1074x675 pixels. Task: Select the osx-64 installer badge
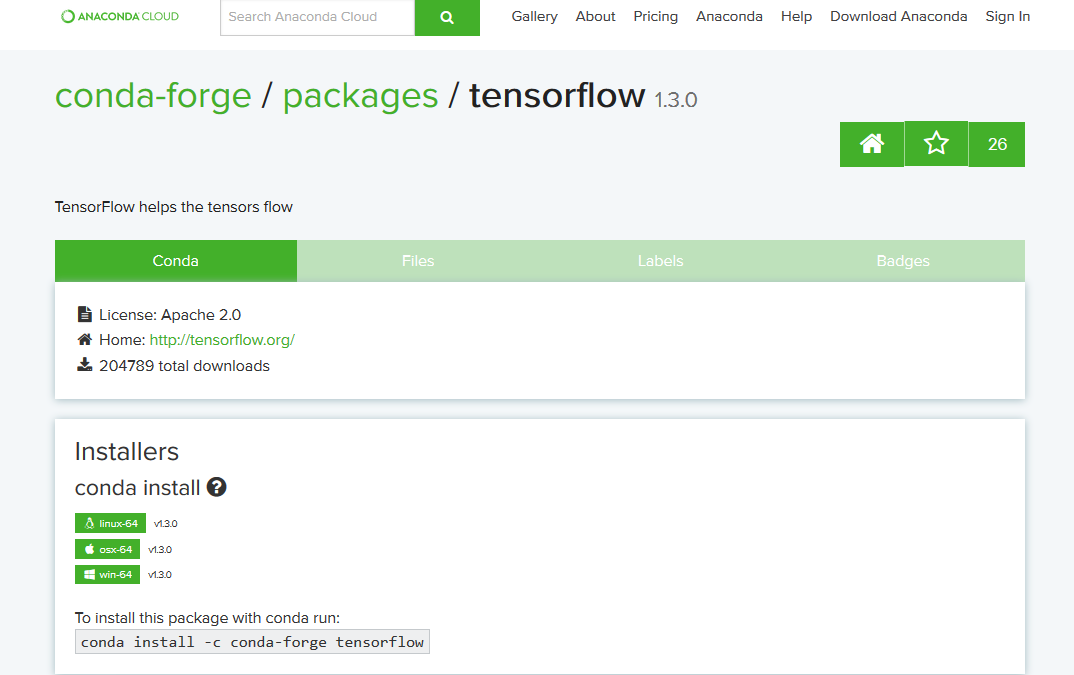coord(108,549)
